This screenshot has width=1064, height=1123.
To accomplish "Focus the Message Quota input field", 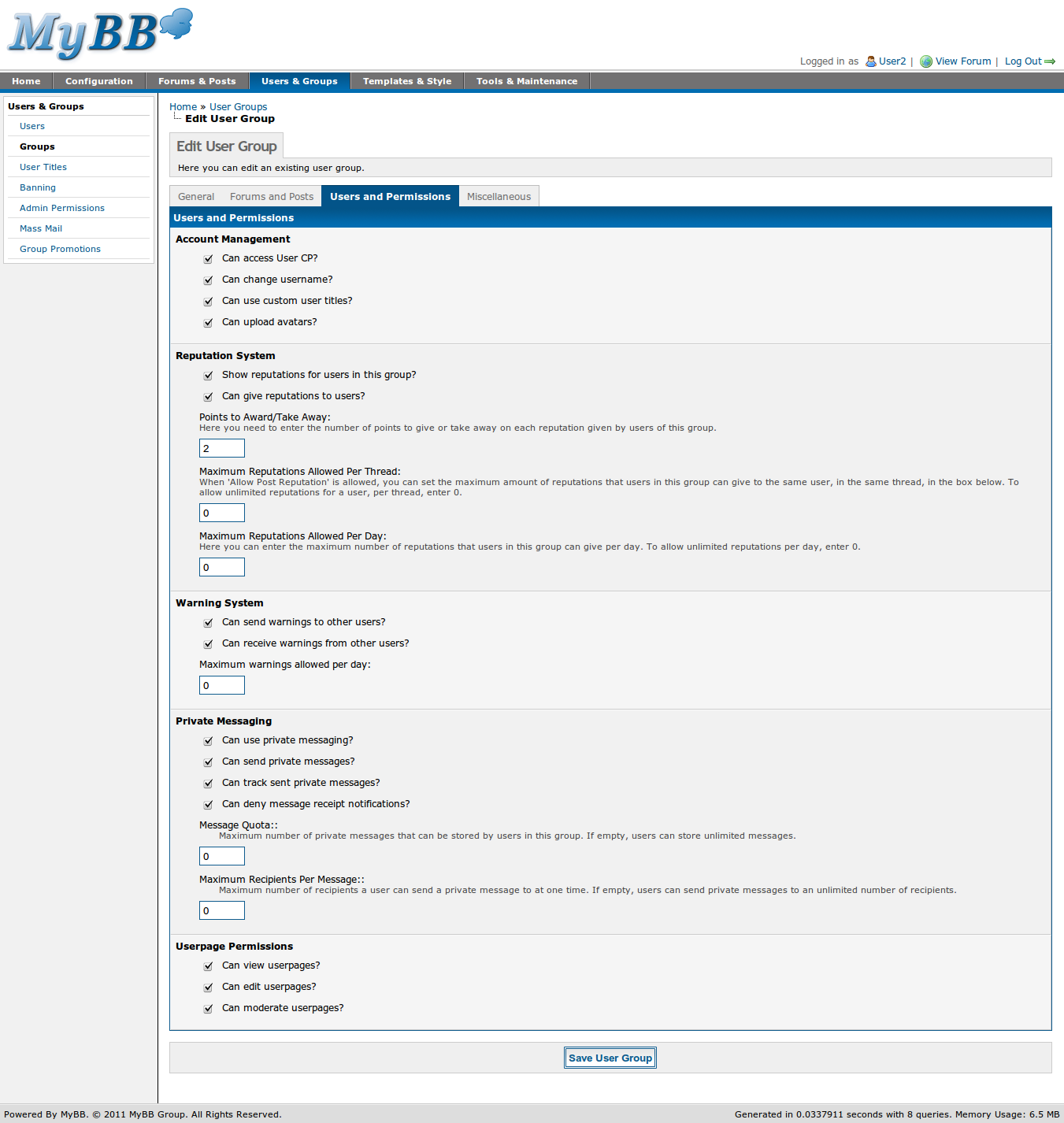I will coord(222,856).
